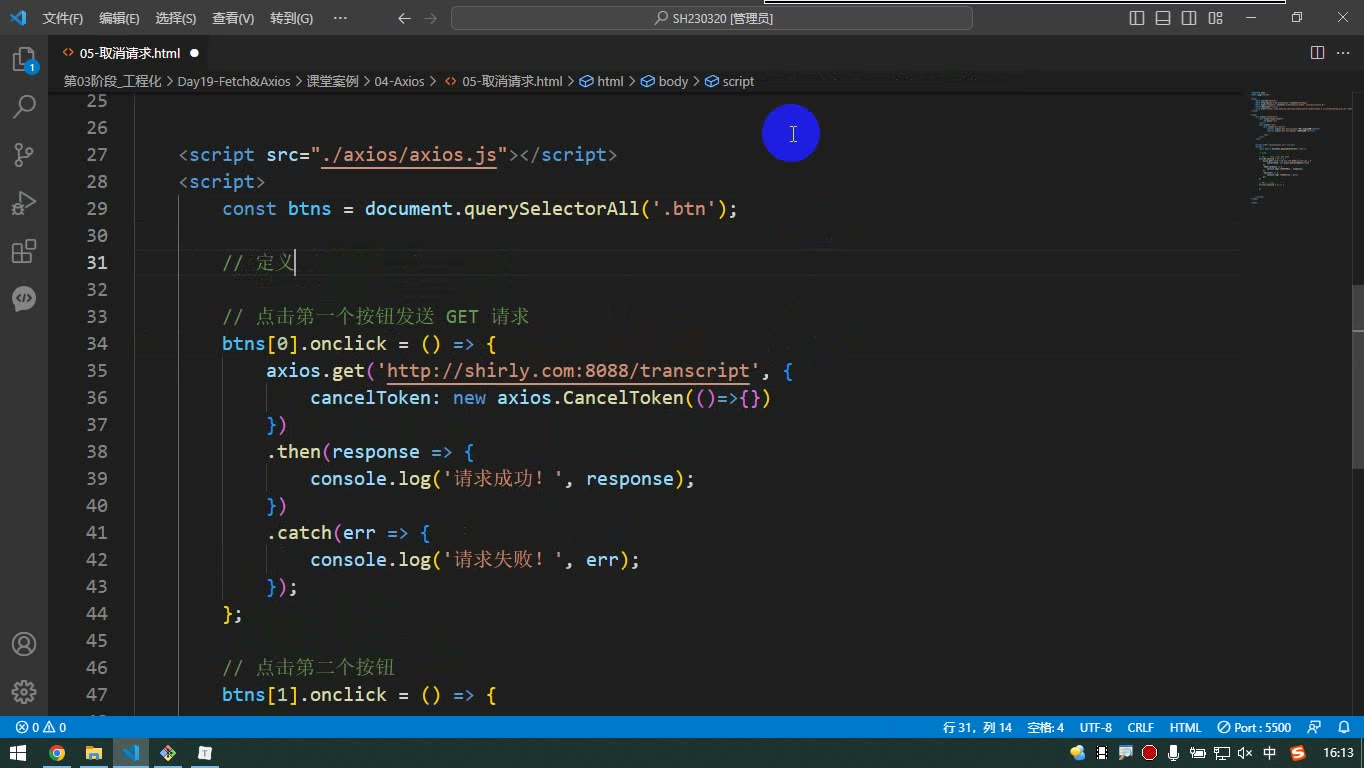Open the 编辑(E) menu

click(x=120, y=18)
